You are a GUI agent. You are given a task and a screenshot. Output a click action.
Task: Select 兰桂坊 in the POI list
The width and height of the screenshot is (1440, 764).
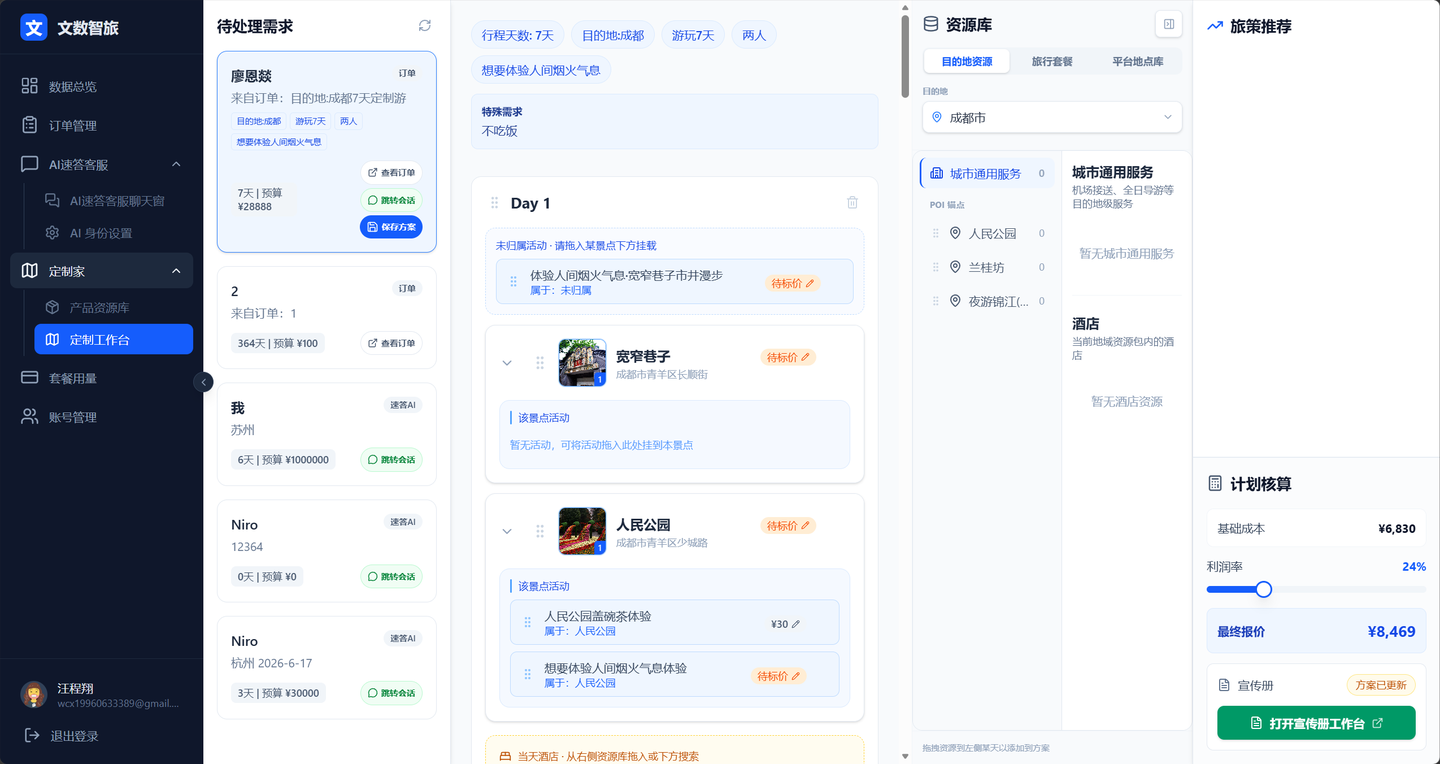(986, 267)
